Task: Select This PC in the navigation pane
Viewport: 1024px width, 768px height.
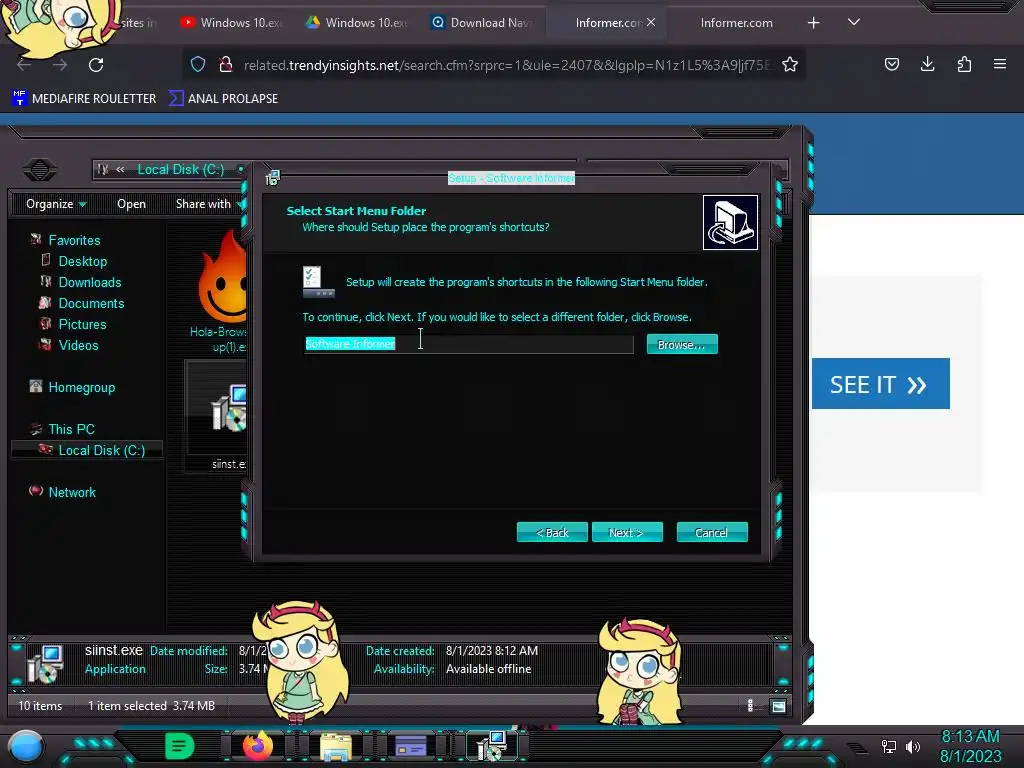Action: pyautogui.click(x=71, y=429)
